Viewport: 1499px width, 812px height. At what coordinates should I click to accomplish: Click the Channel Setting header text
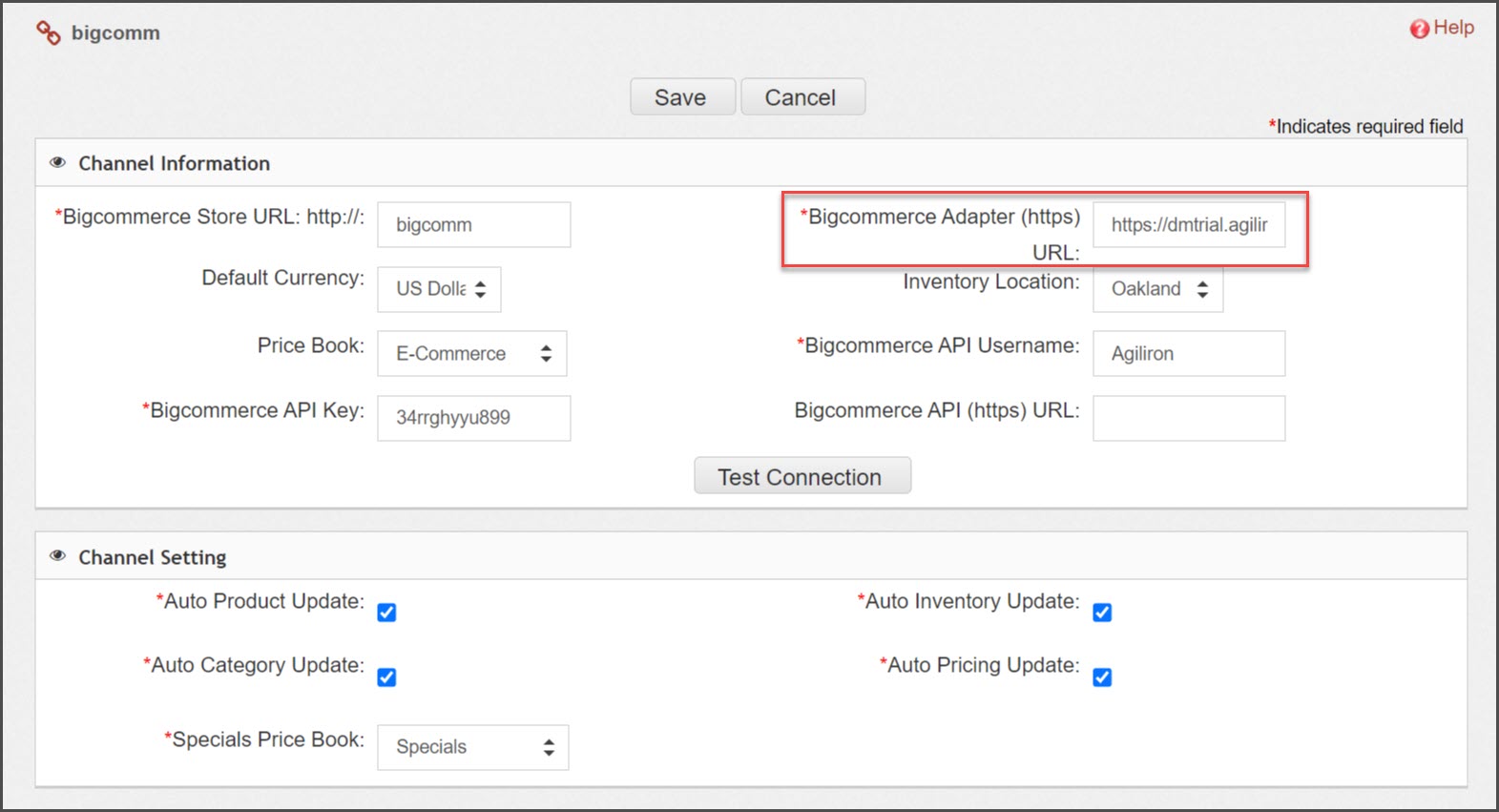tap(153, 557)
